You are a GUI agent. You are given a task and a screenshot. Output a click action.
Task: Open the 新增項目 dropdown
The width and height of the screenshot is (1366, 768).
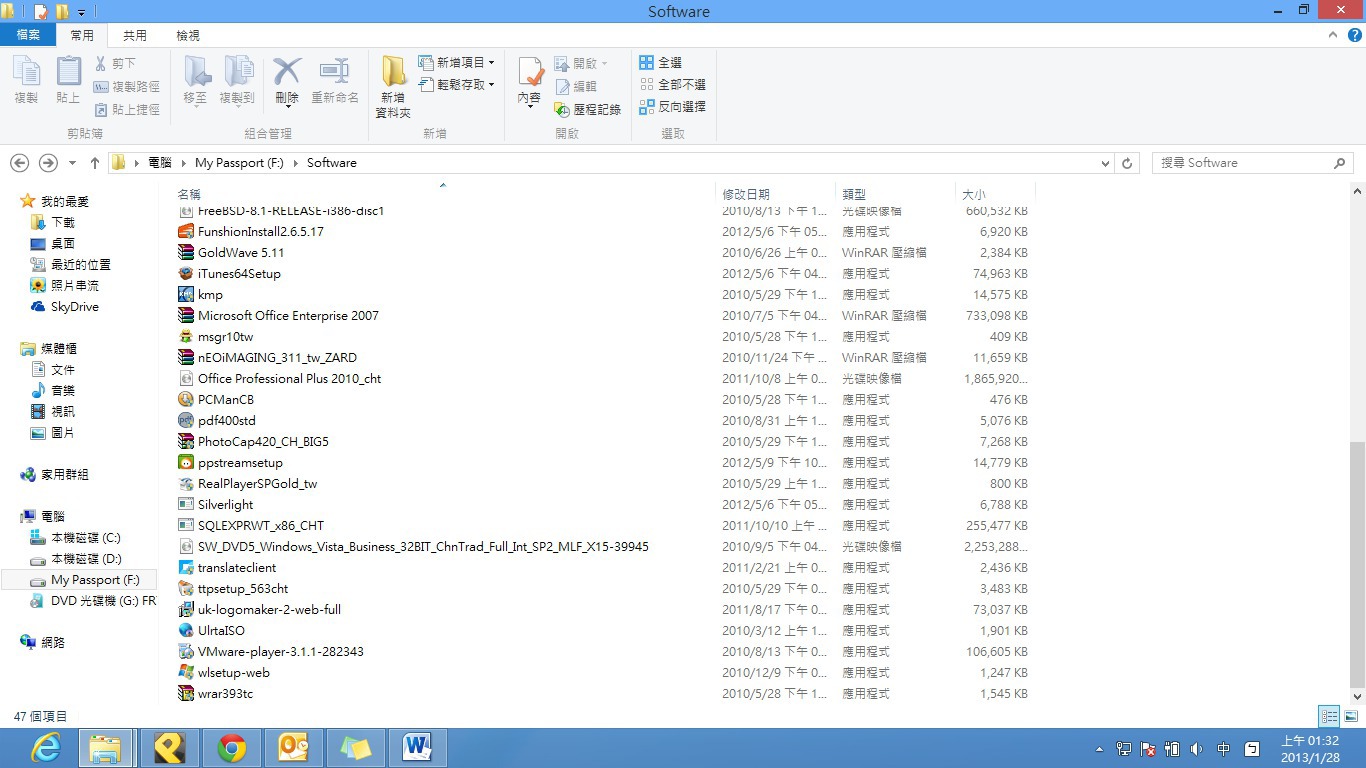tap(456, 62)
